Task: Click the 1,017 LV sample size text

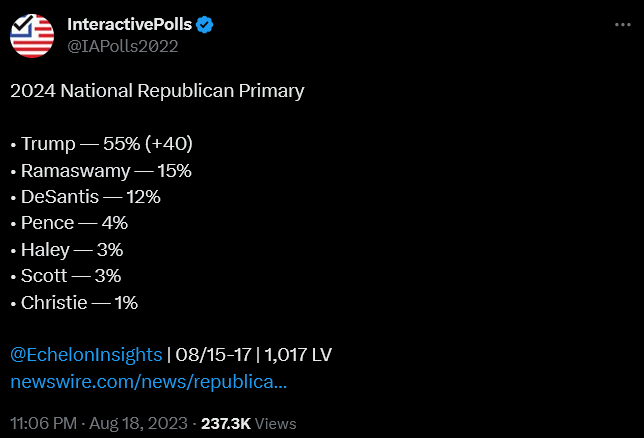Action: click(x=298, y=355)
